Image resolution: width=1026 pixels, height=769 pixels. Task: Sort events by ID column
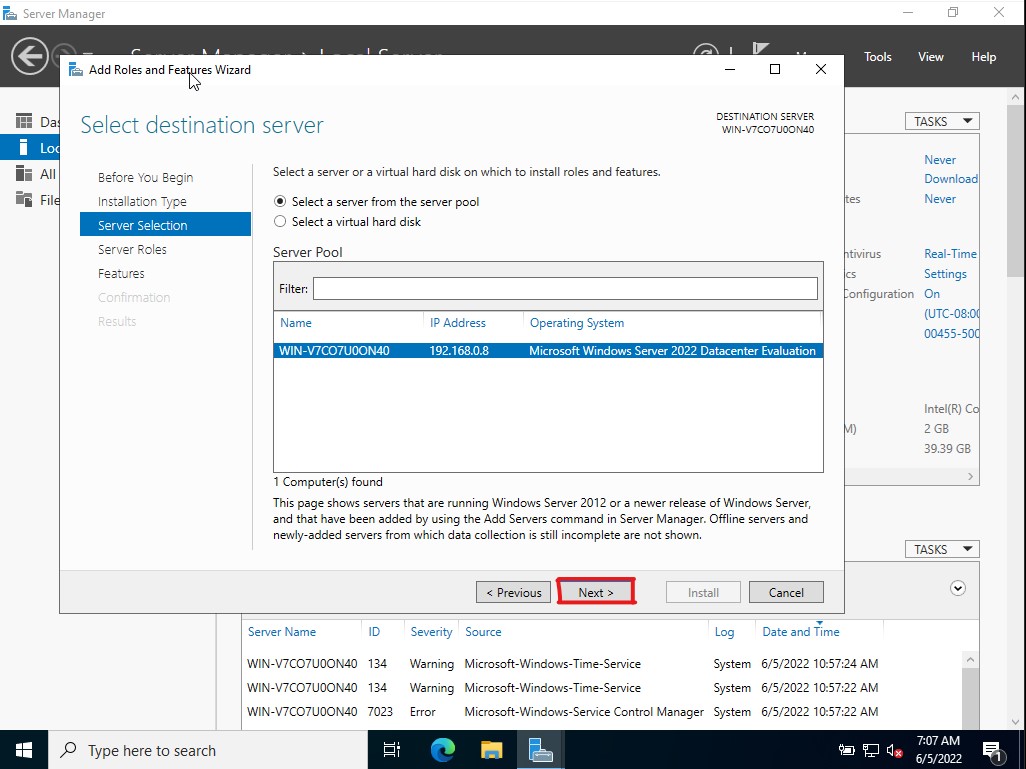tap(374, 632)
